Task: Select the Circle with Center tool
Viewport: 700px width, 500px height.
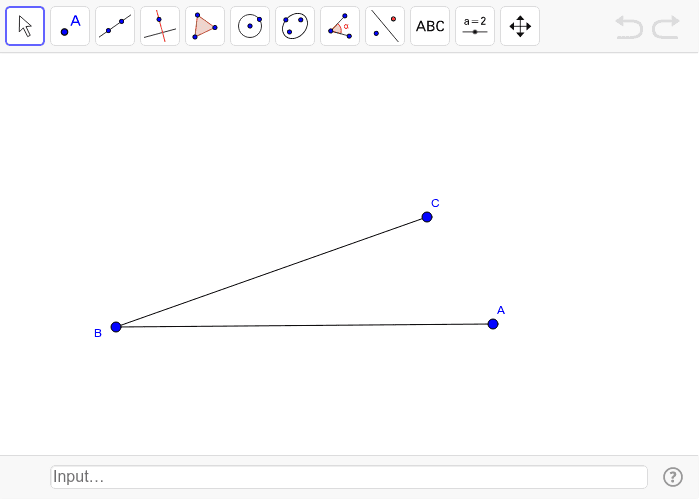Action: click(250, 26)
